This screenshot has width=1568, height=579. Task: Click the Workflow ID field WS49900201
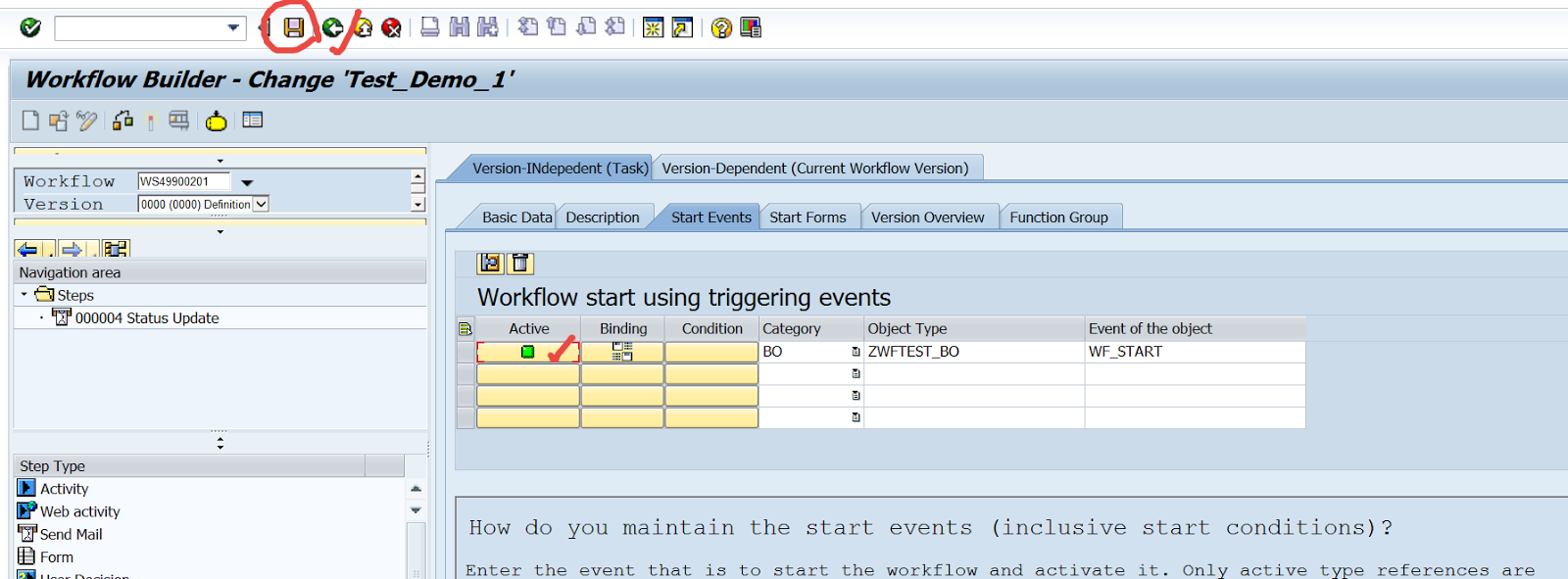[x=183, y=181]
